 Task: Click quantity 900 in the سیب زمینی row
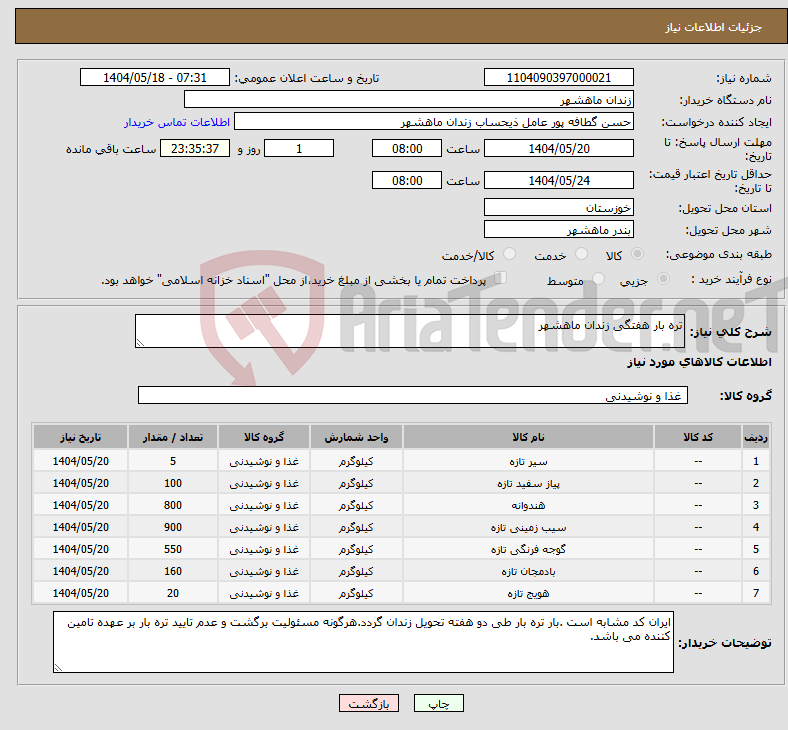pos(173,528)
